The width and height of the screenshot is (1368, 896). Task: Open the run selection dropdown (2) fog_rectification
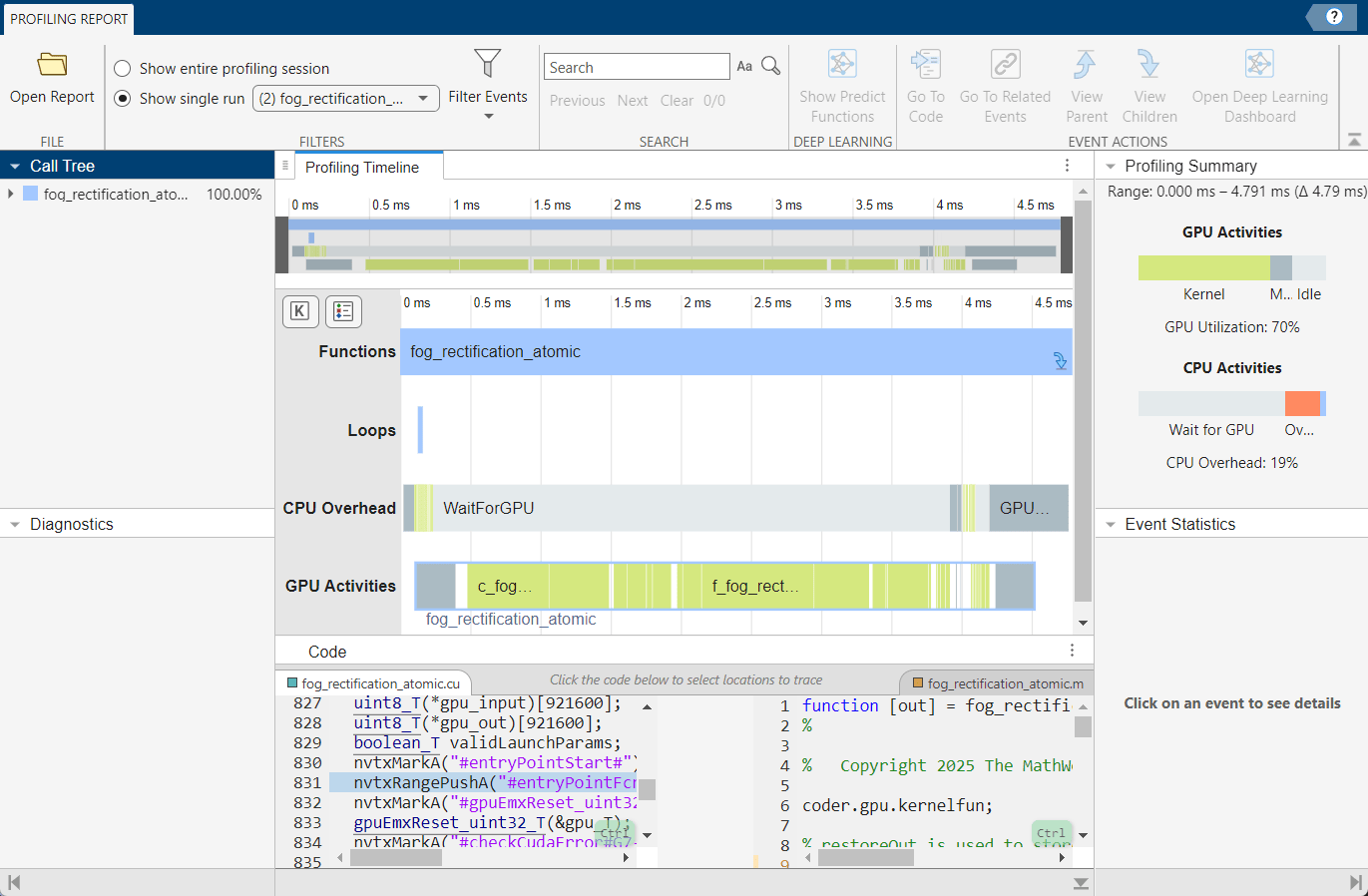tap(345, 98)
